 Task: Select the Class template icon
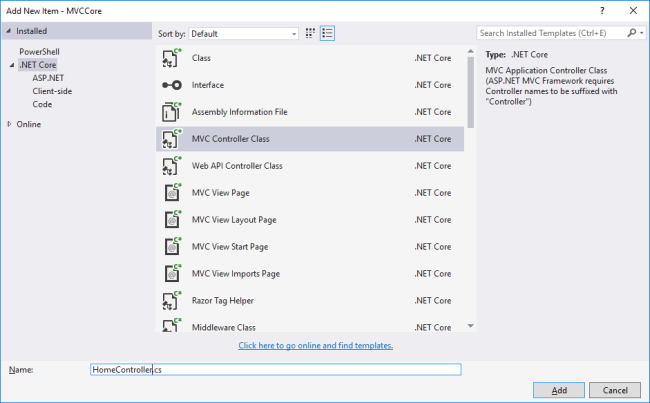170,58
